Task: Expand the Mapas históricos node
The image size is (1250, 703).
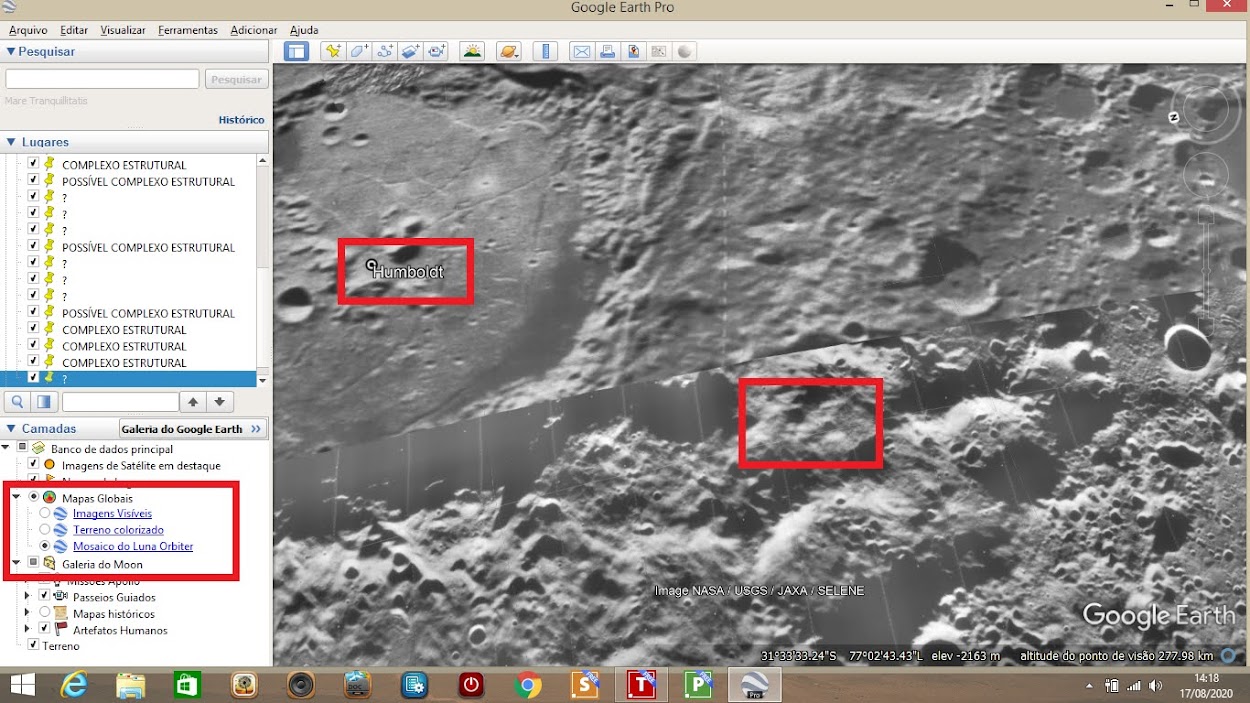Action: click(x=28, y=613)
